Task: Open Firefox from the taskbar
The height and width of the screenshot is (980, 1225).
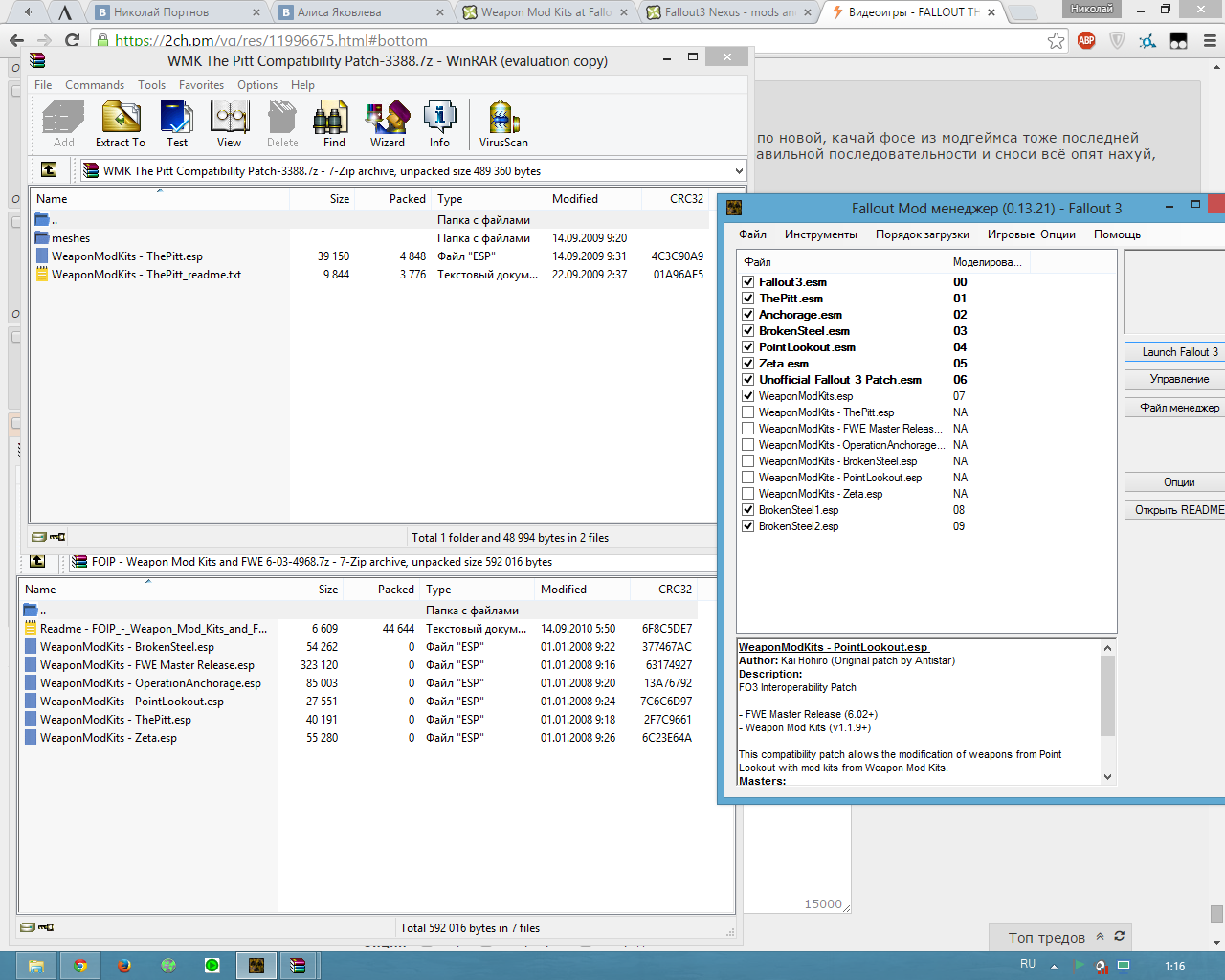Action: tap(124, 966)
